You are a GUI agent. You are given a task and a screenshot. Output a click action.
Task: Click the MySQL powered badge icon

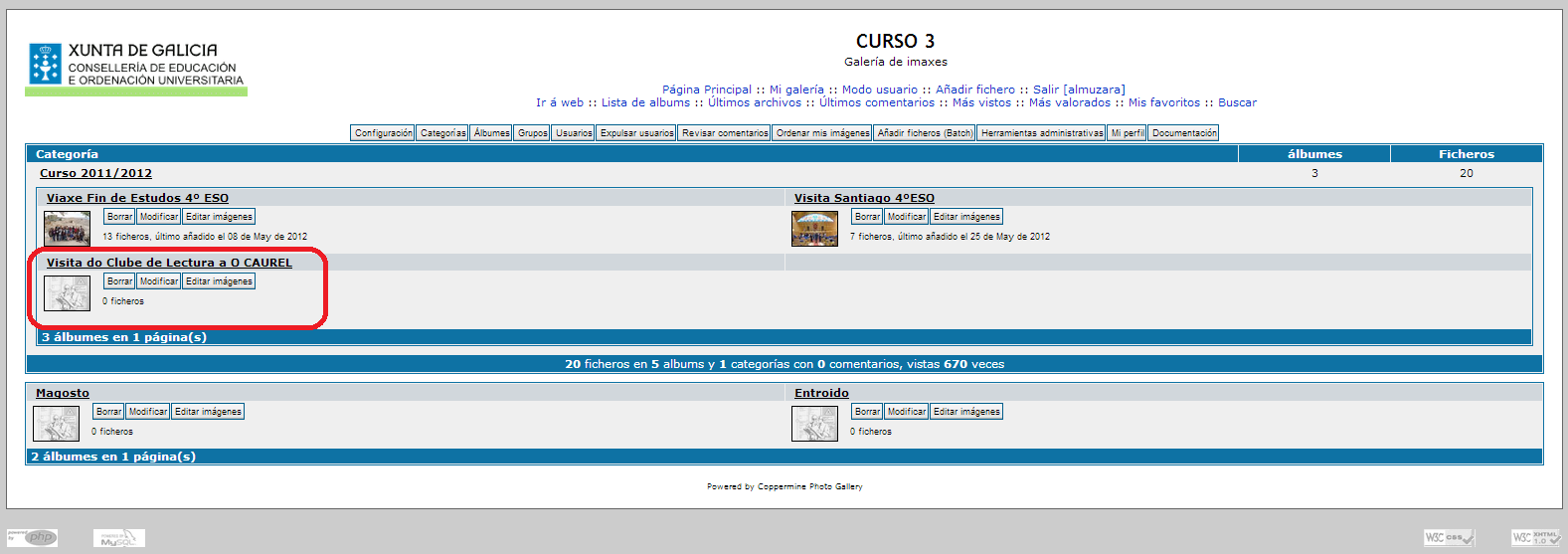pos(119,538)
